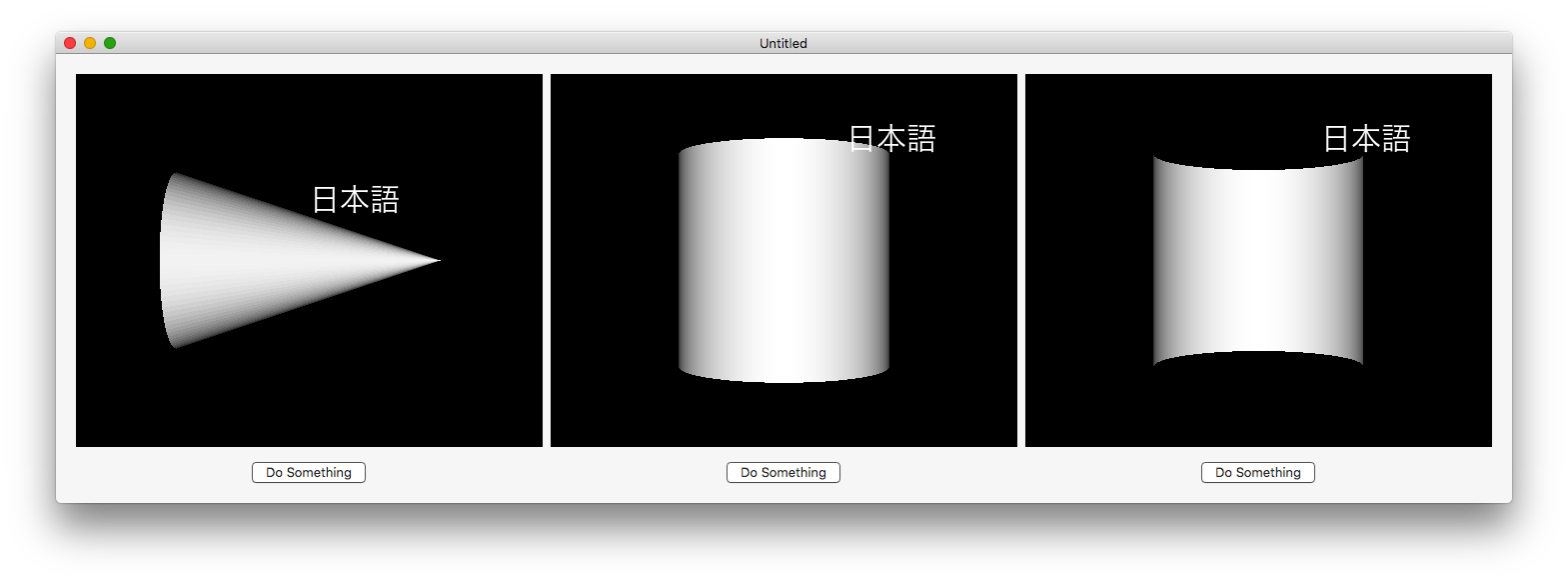The image size is (1568, 583).
Task: Select the cone 3D shape
Action: click(300, 261)
